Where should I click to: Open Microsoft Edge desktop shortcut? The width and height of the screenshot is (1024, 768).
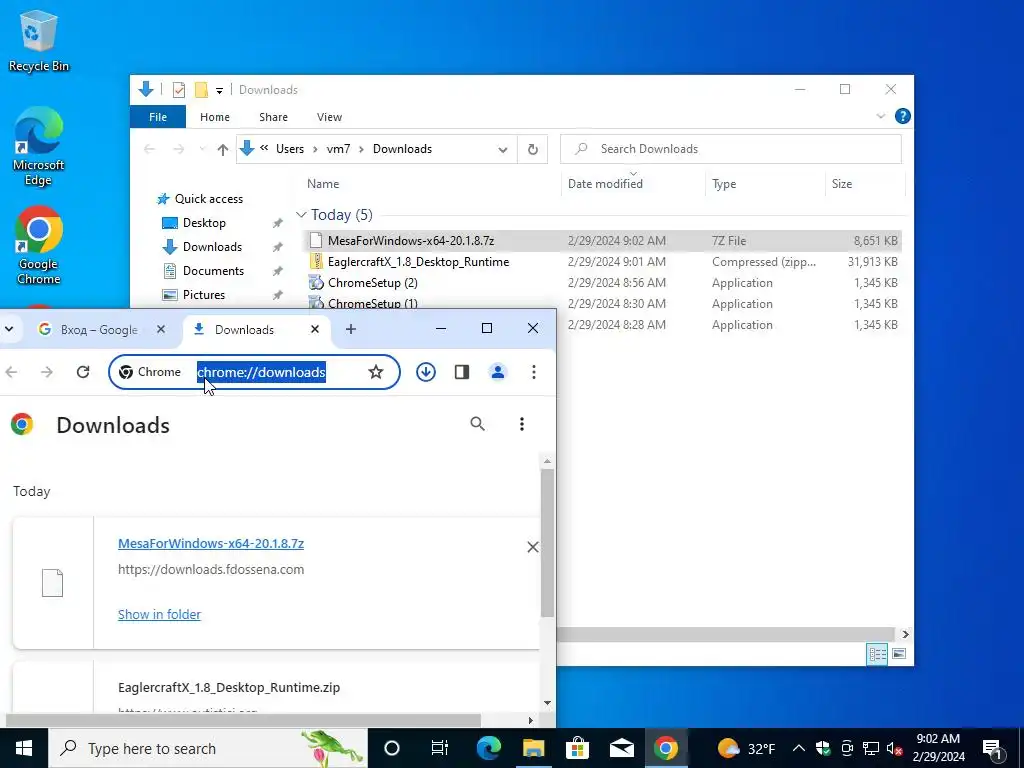[x=38, y=147]
